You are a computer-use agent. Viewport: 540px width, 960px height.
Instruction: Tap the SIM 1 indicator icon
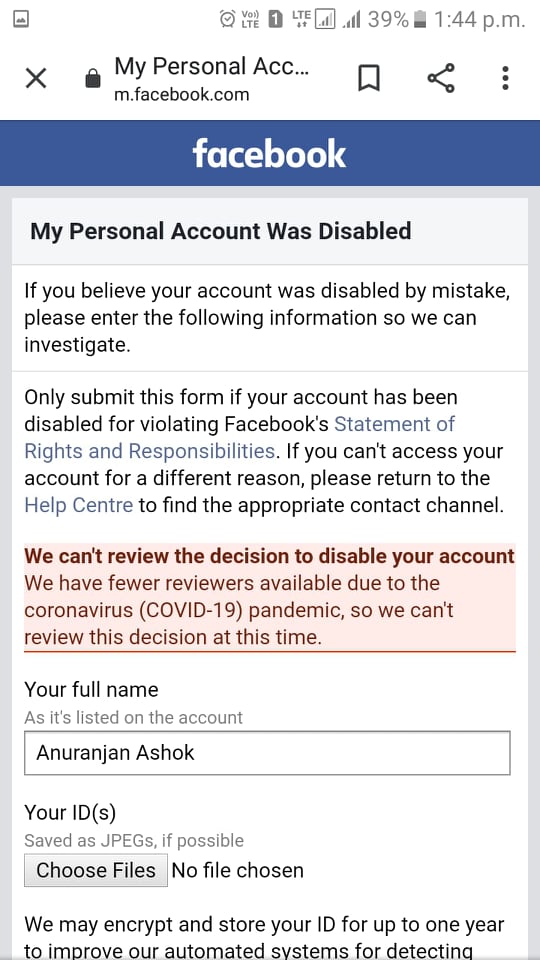pyautogui.click(x=276, y=20)
